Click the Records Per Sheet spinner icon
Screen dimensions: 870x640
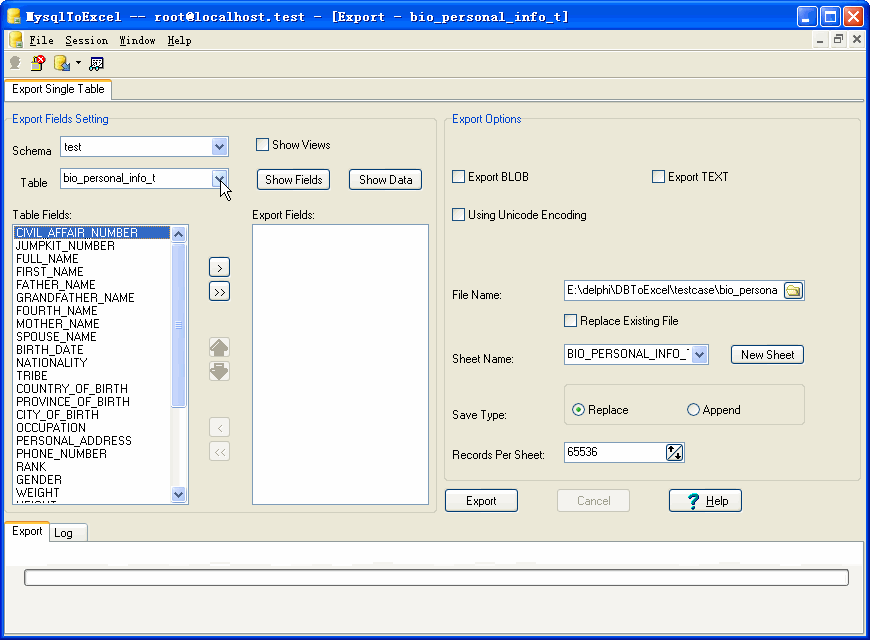[675, 452]
